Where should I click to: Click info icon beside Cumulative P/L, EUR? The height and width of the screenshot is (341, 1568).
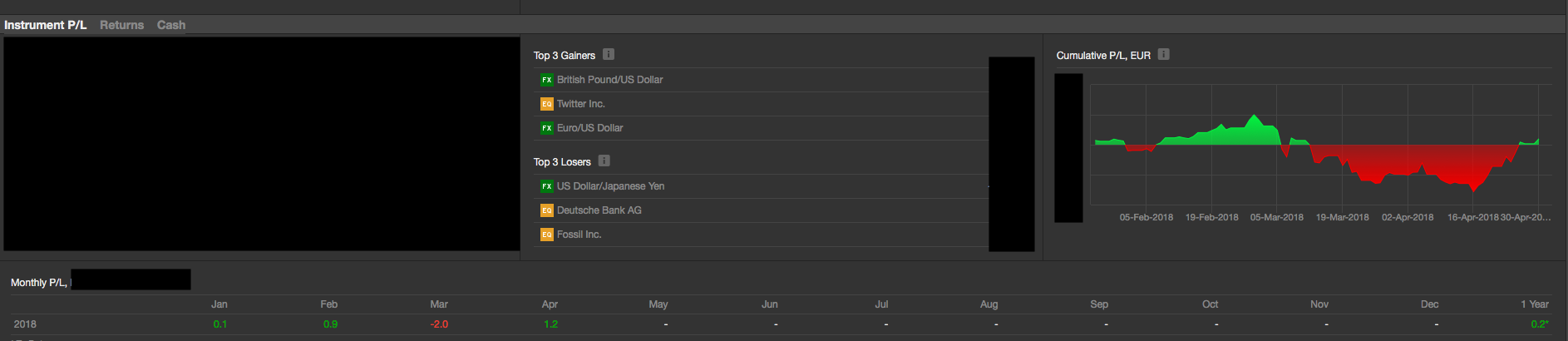[x=1164, y=55]
